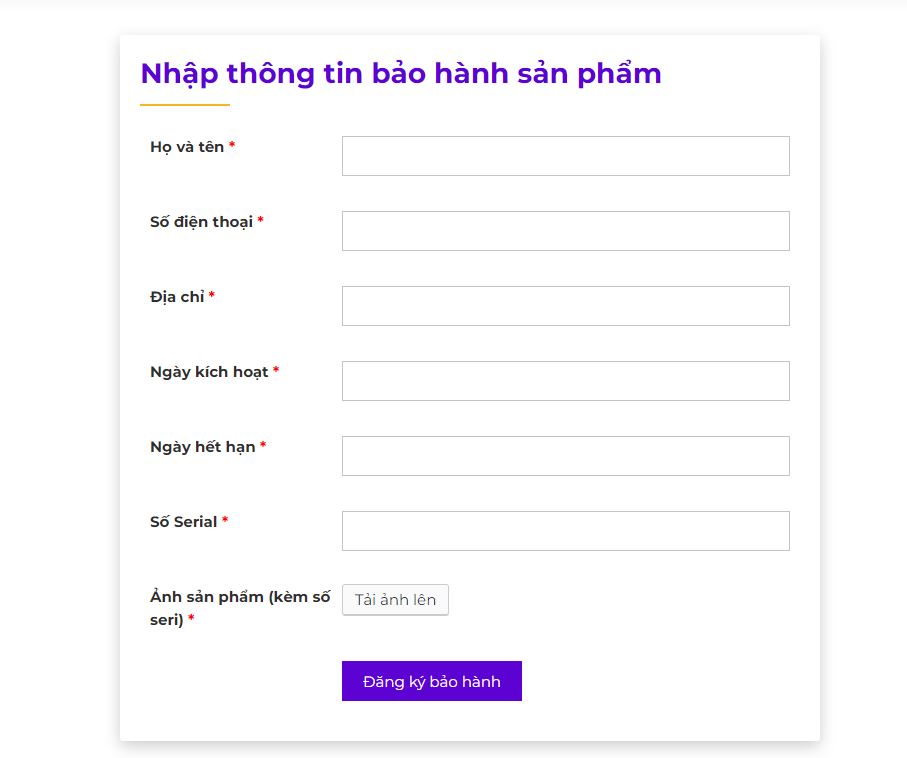The image size is (907, 758).
Task: Click the Họ và tên label text
Action: pos(187,147)
